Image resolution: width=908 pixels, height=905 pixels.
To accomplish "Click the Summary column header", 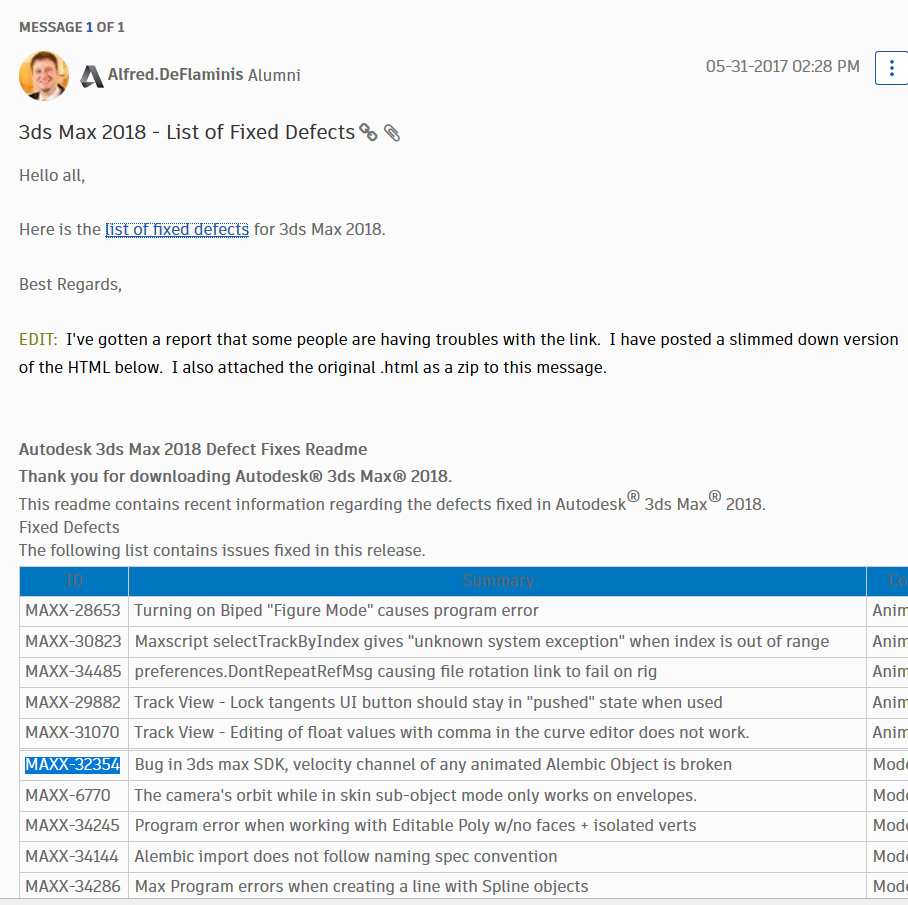I will tap(497, 581).
